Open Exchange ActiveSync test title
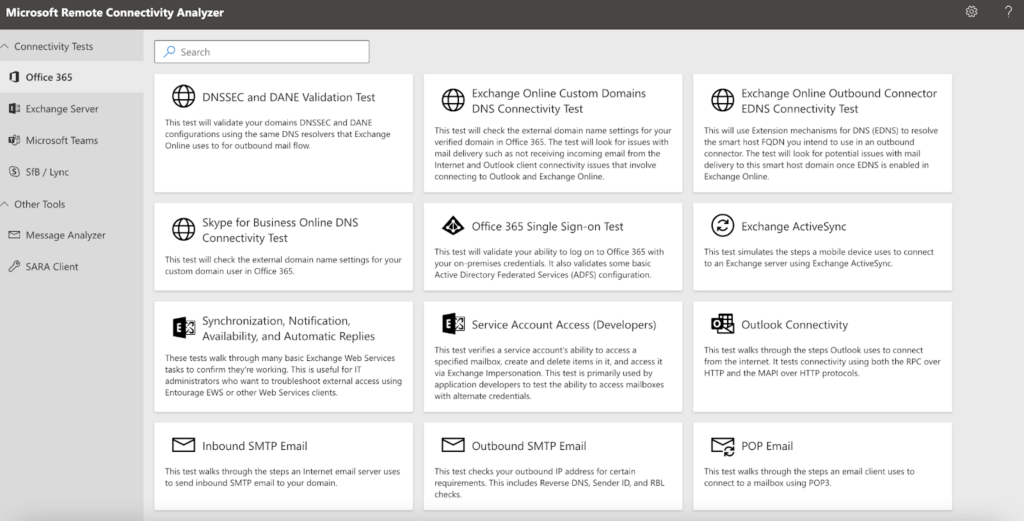Screen dimensions: 1024x521 click(793, 227)
